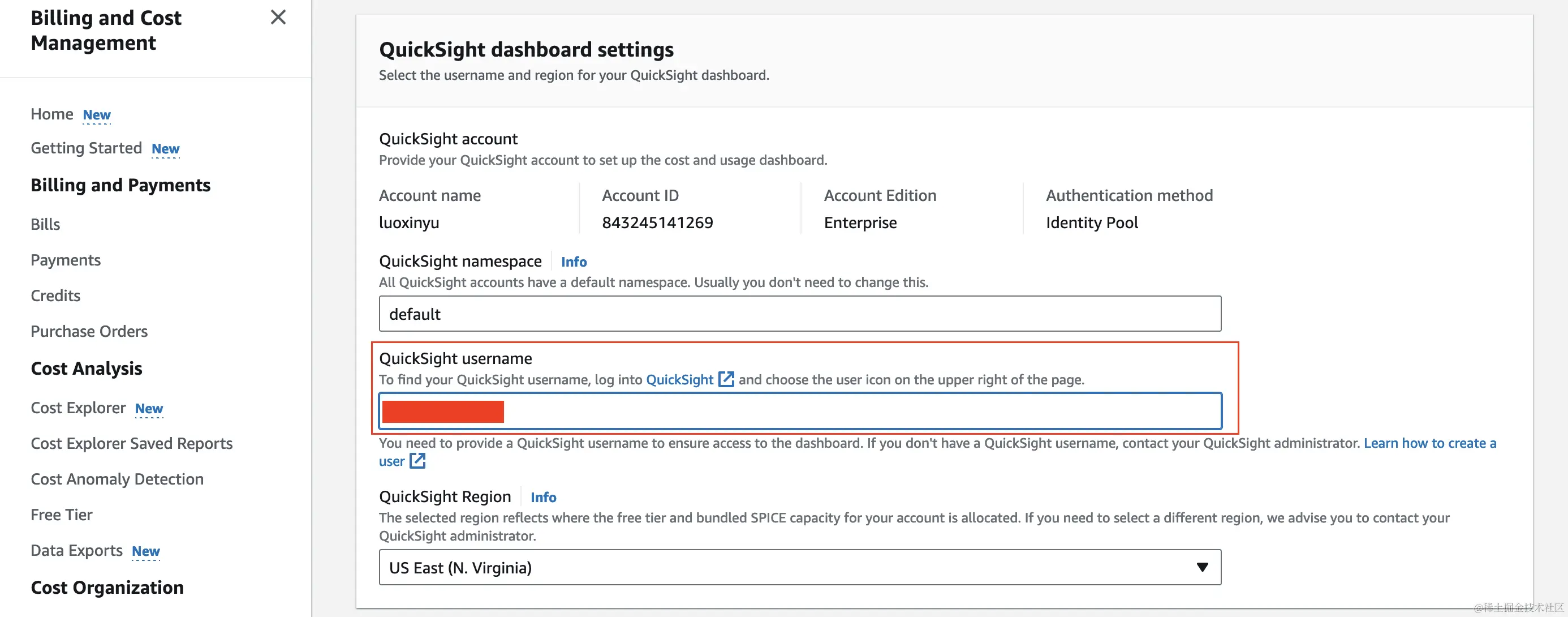Go to Cost Anomaly Detection

(117, 479)
